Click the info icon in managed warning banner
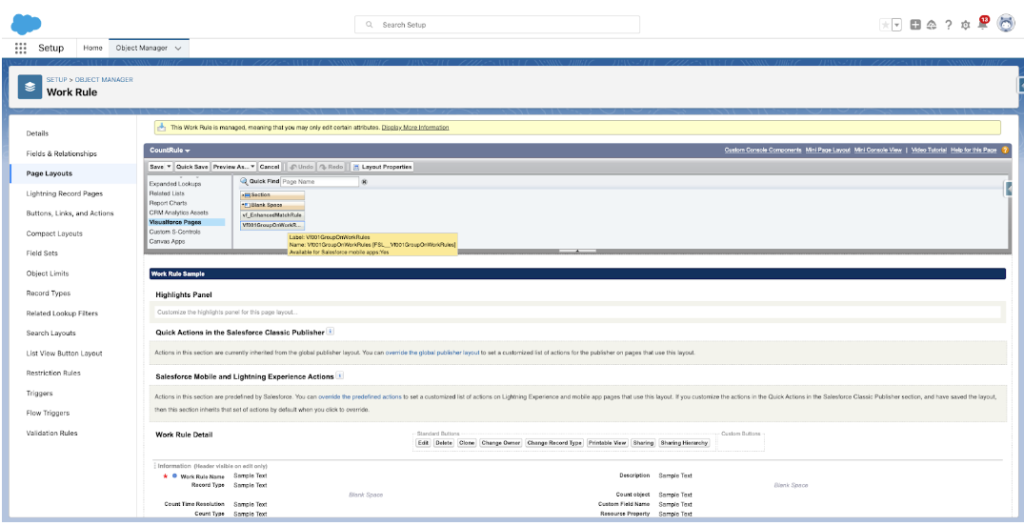Viewport: 1024px width, 526px height. pos(161,127)
